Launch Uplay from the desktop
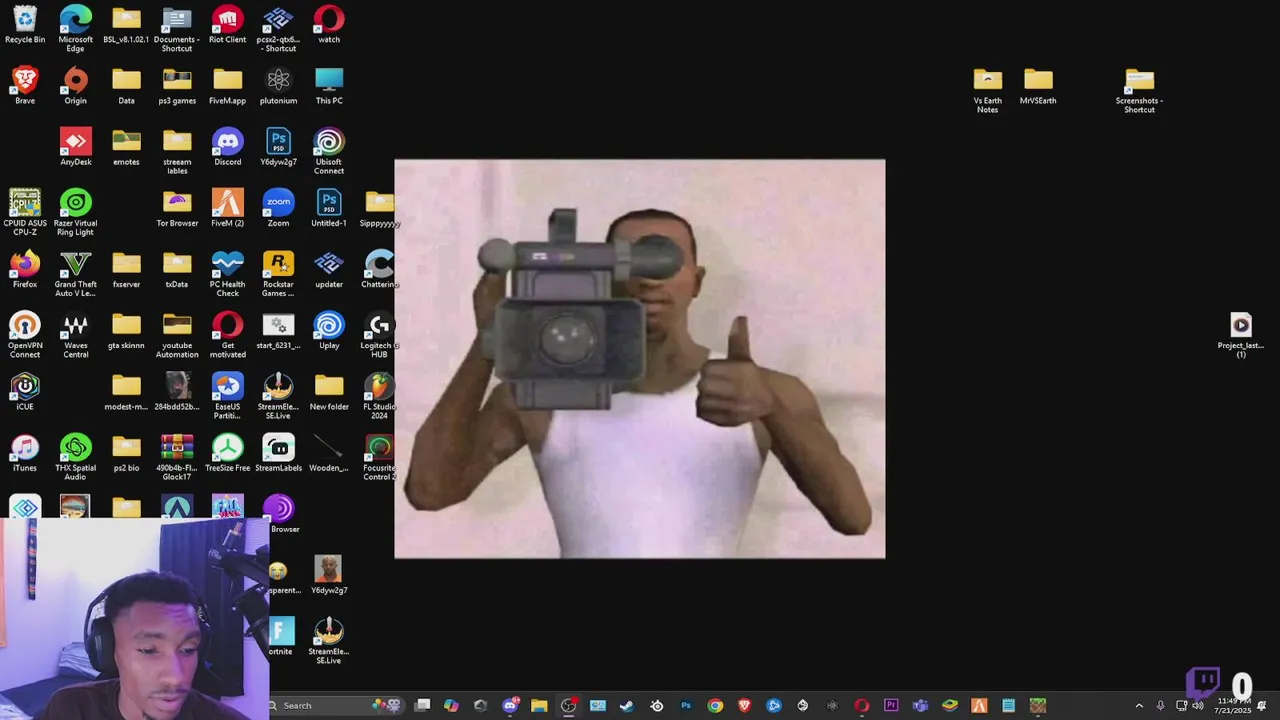The height and width of the screenshot is (720, 1280). 329,329
